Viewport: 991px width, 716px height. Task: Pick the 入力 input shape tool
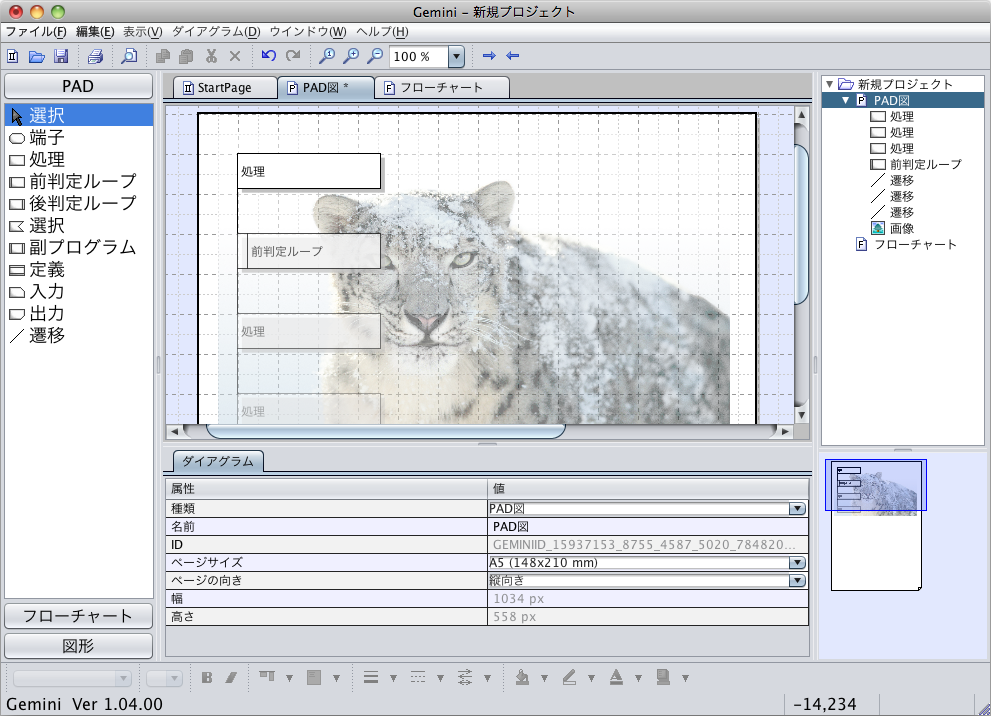click(79, 292)
